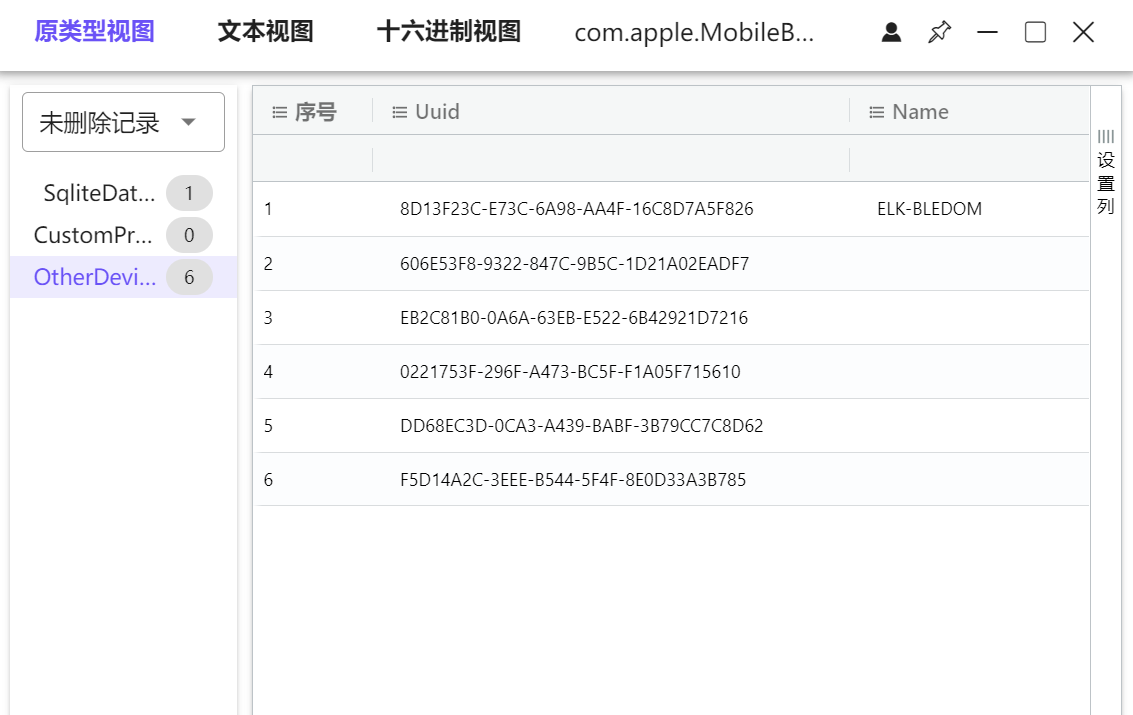The width and height of the screenshot is (1133, 715).
Task: Click the 序号 column menu icon
Action: 280,112
